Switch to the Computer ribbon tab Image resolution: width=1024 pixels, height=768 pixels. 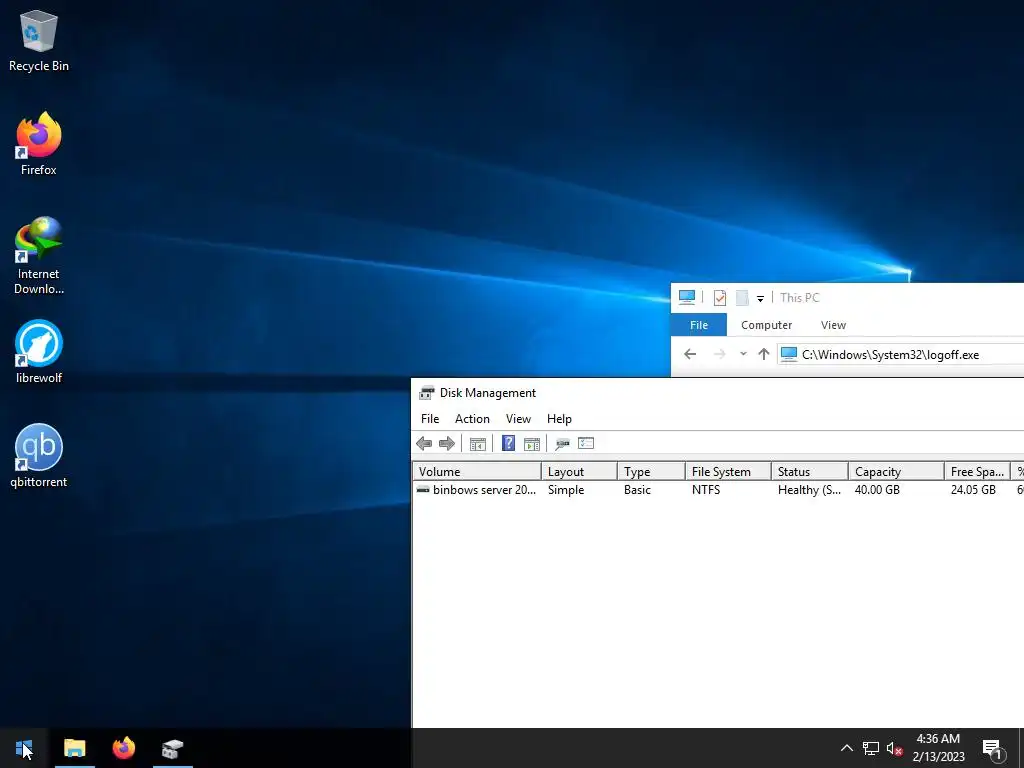click(766, 325)
